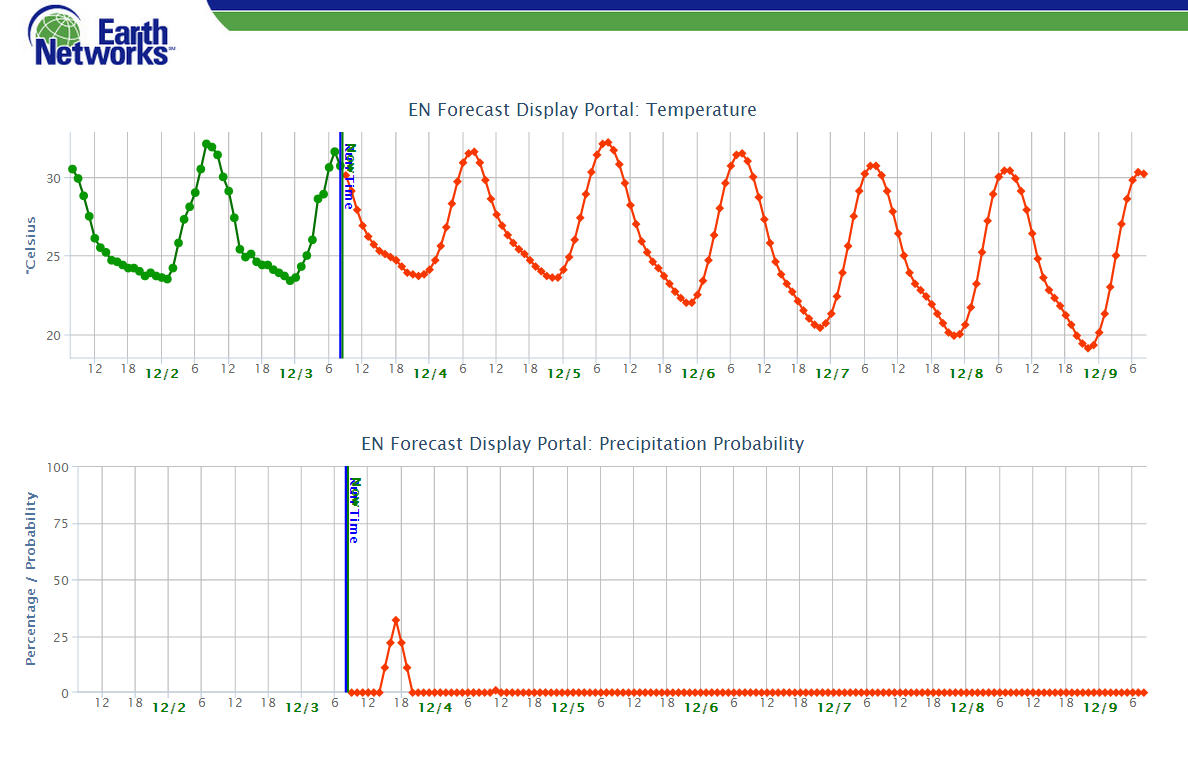
Task: Click the Percentage / Probability axis label
Action: click(x=30, y=579)
